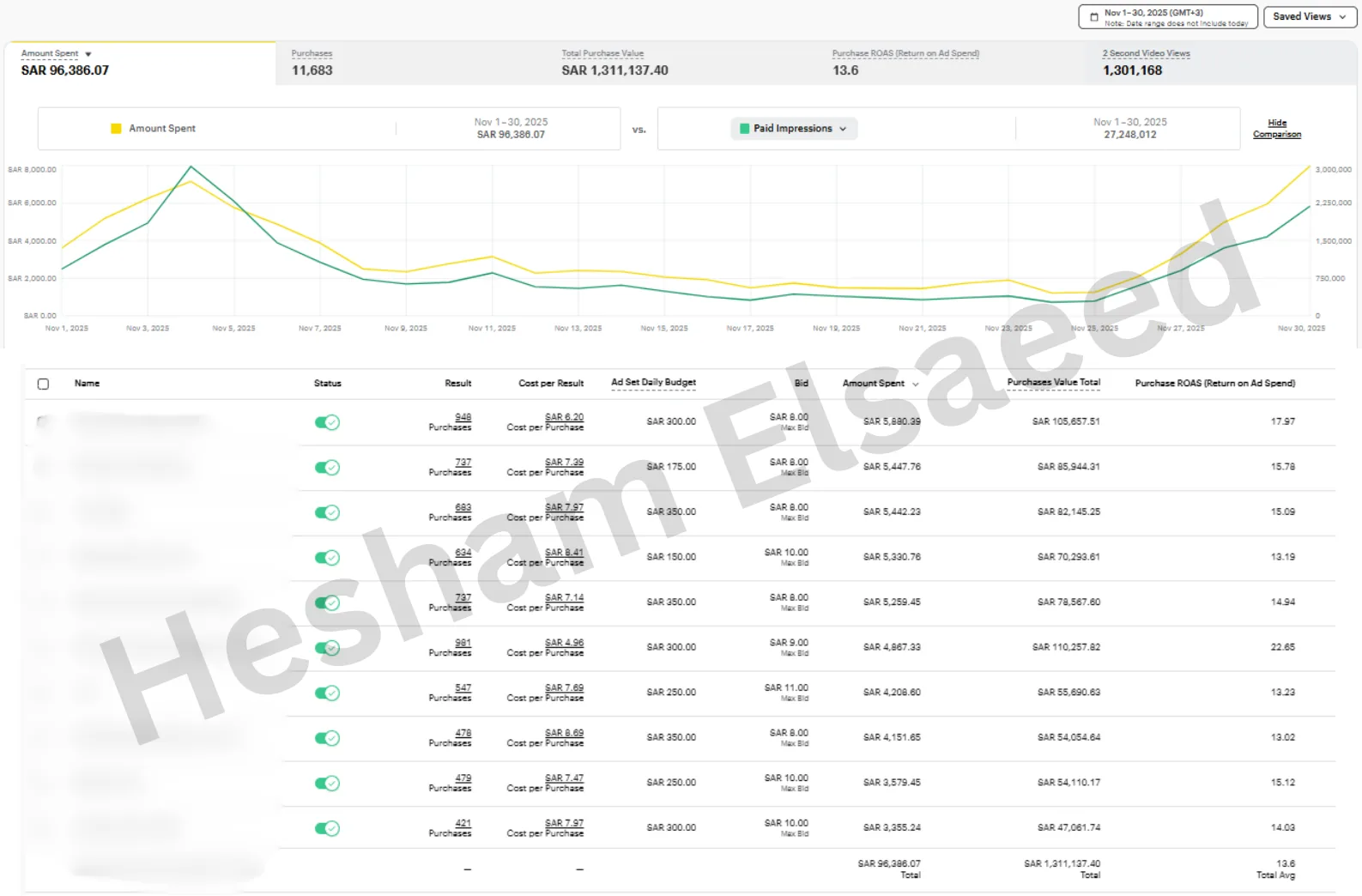The height and width of the screenshot is (896, 1362).
Task: Click the SAR 1,311,137.40 total cell
Action: [1062, 864]
